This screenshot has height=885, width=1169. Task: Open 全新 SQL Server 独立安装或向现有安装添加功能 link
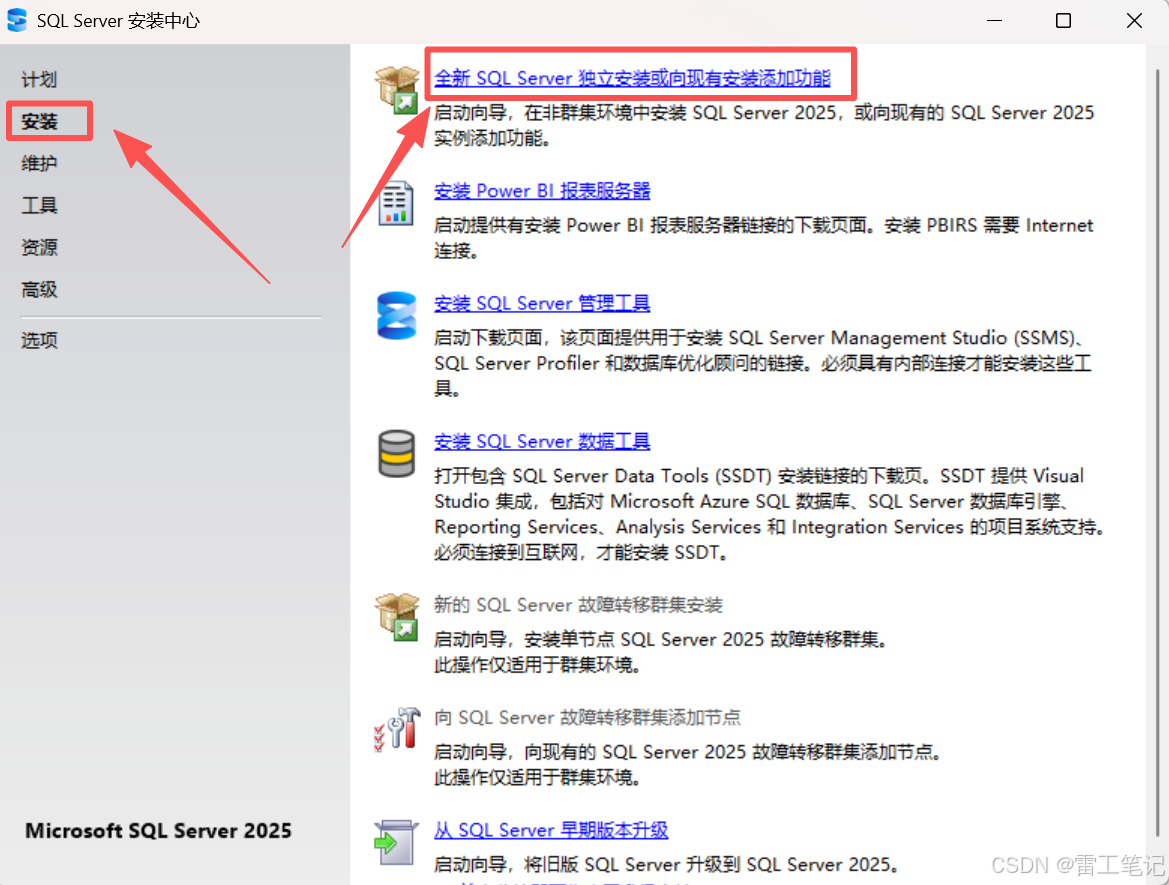click(632, 78)
